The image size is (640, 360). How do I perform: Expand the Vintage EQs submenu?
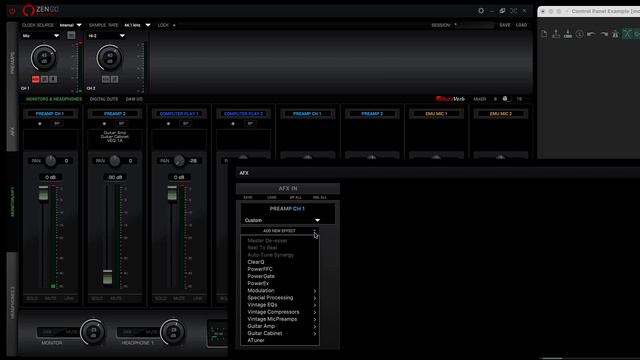282,305
